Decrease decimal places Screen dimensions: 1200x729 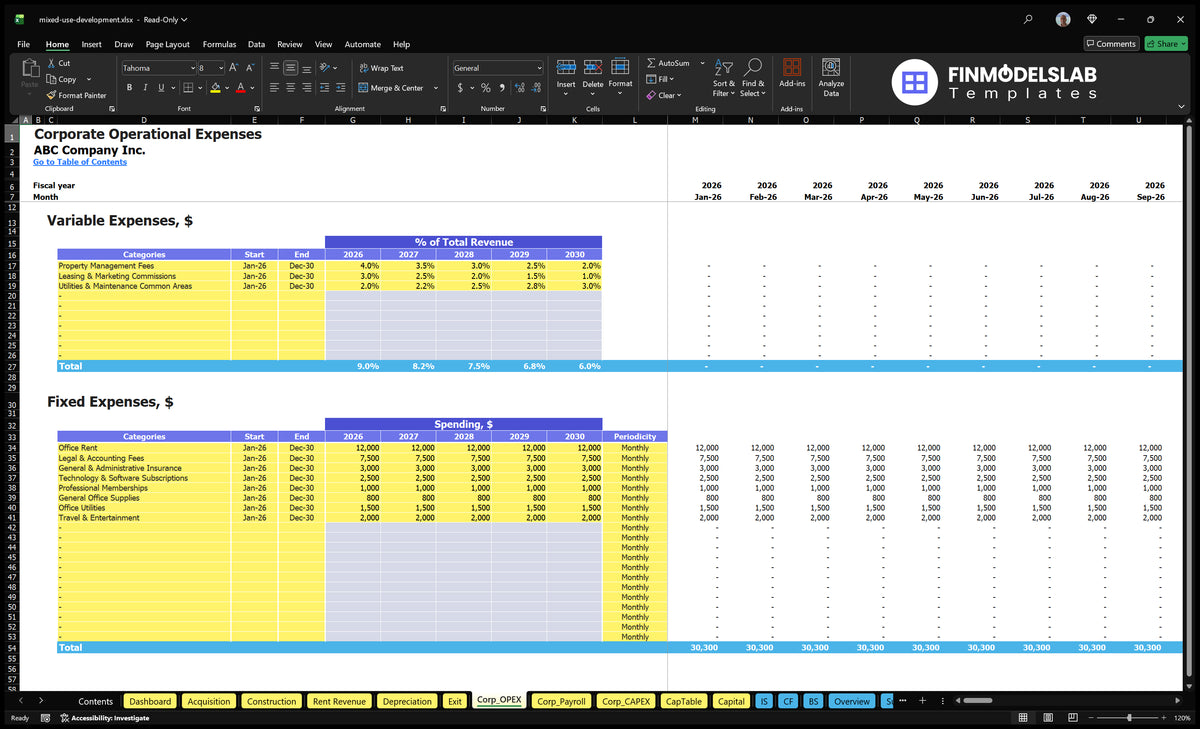(x=537, y=88)
